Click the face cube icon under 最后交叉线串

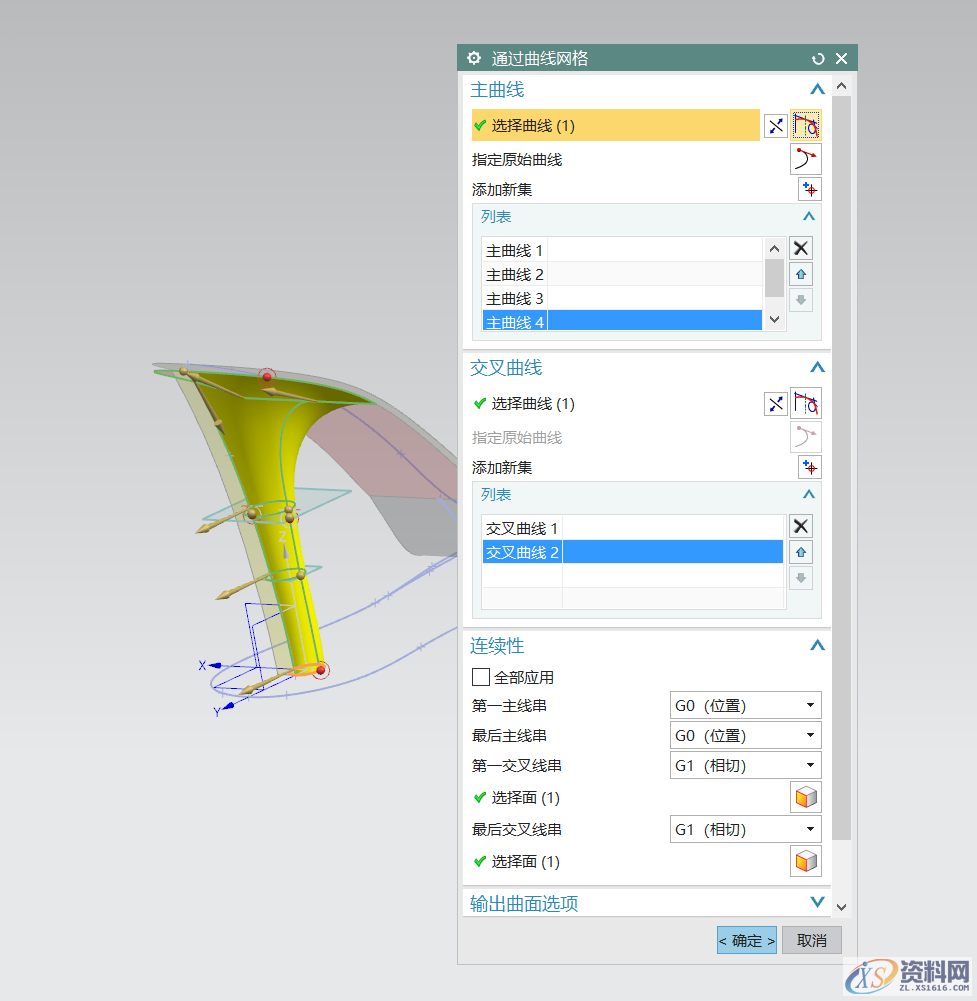805,860
